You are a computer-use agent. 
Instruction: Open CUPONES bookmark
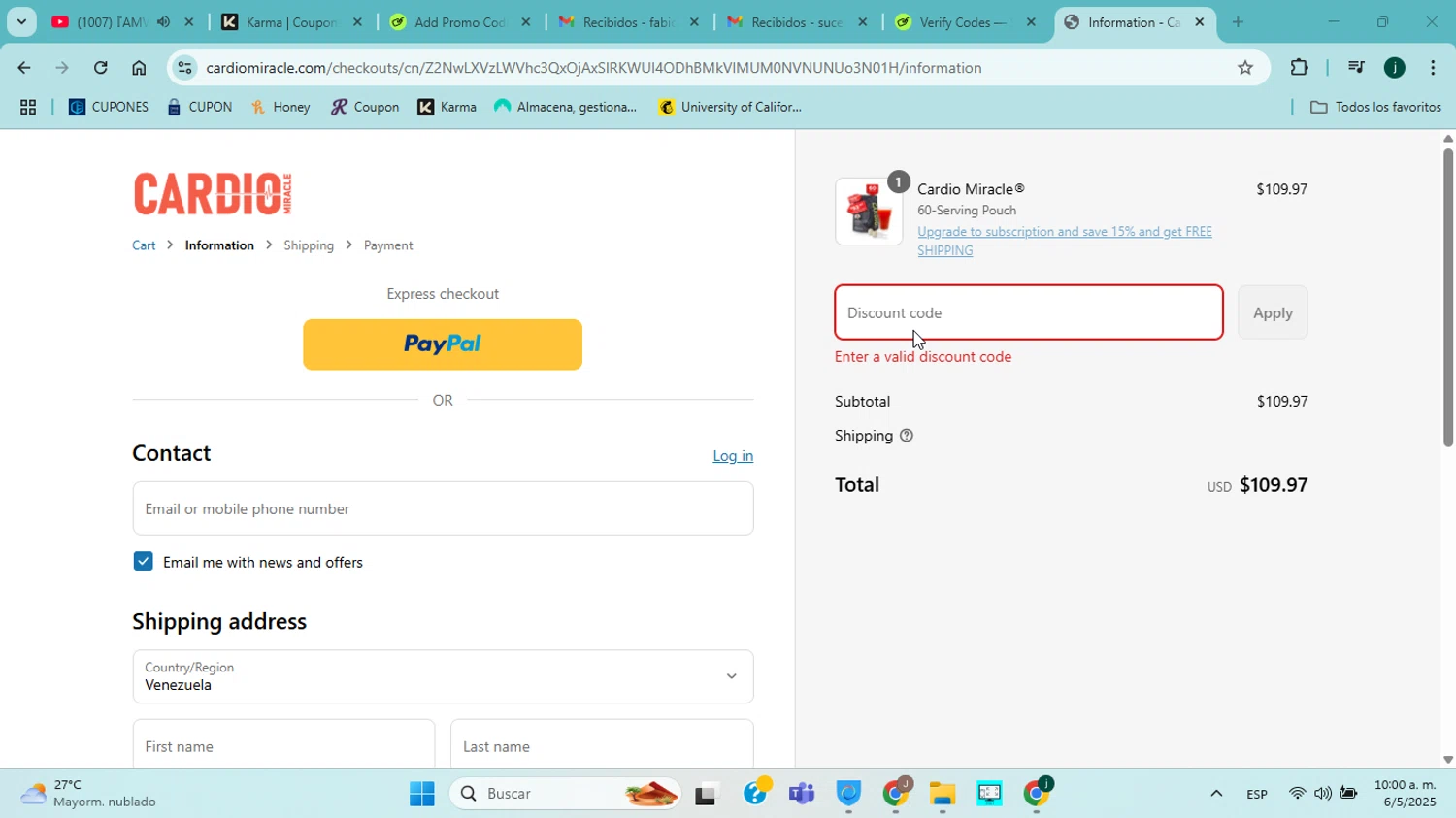pyautogui.click(x=109, y=108)
